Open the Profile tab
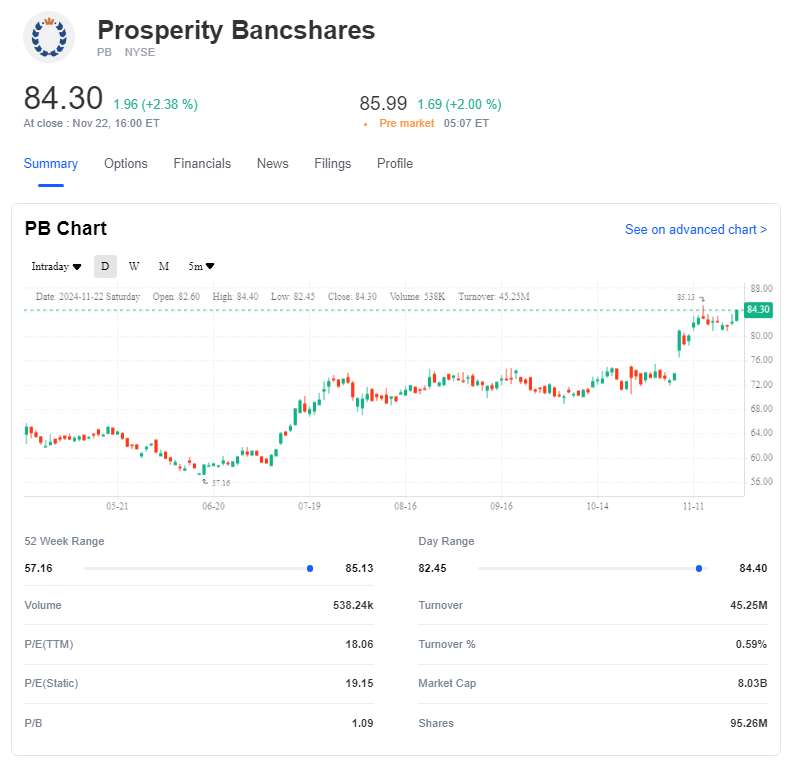 point(395,164)
